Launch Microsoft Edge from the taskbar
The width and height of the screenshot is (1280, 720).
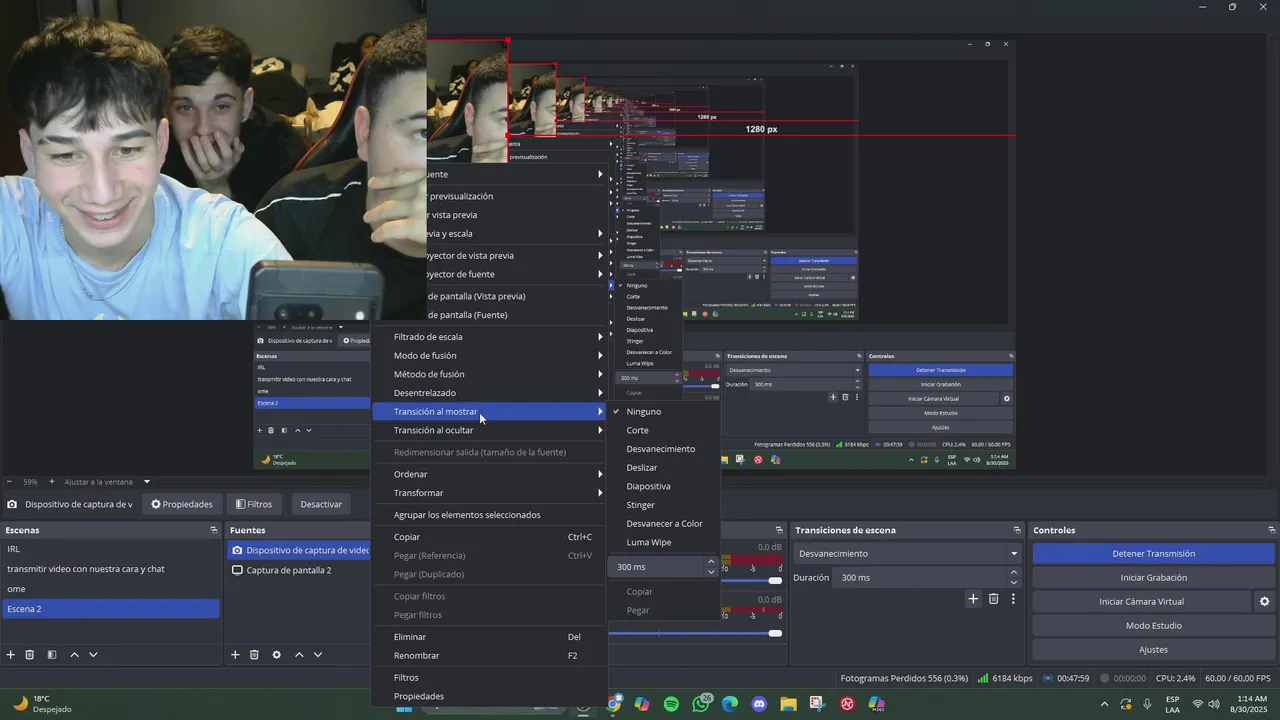coord(729,705)
